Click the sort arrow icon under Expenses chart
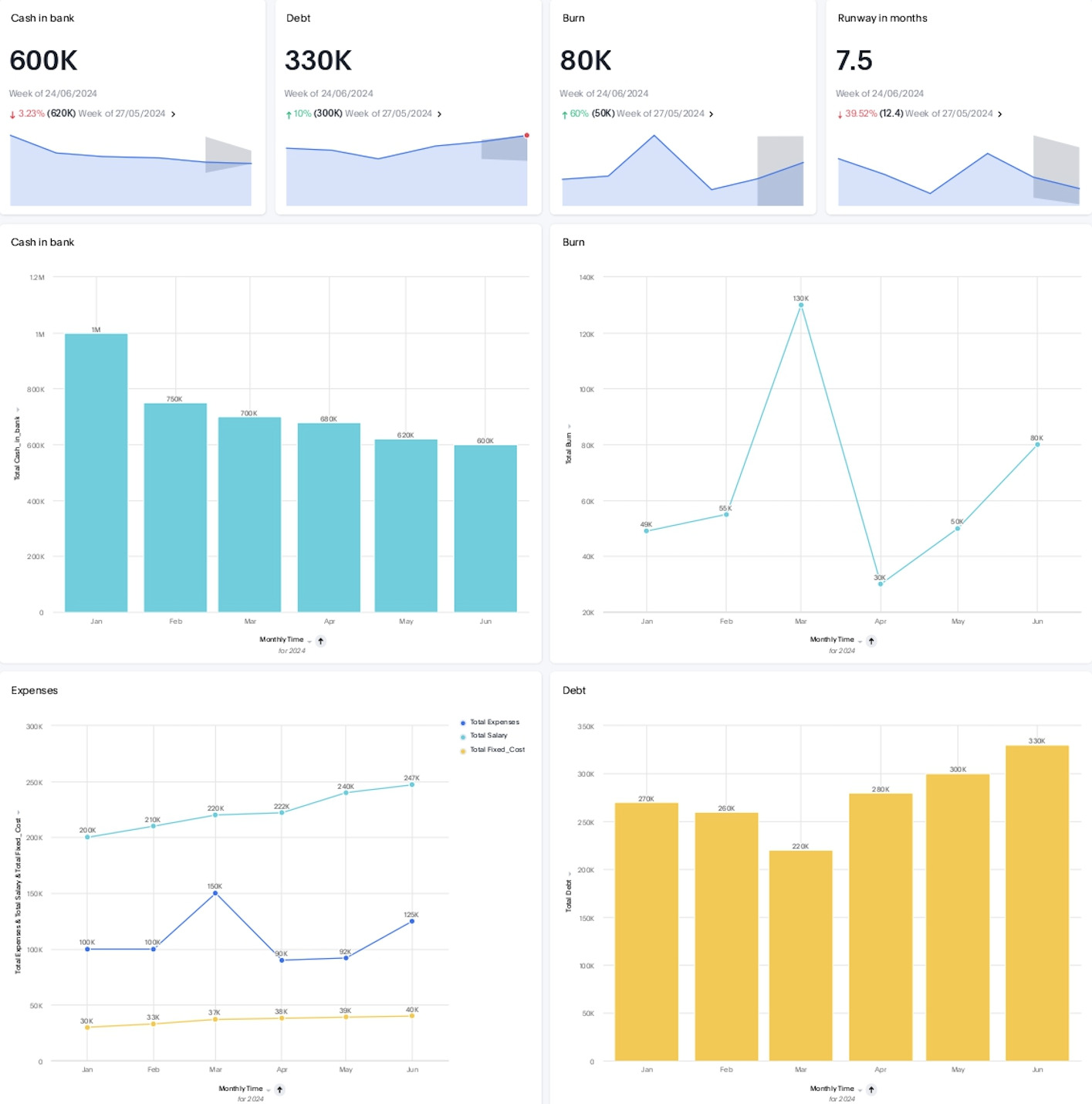The image size is (1092, 1104). pyautogui.click(x=280, y=1089)
